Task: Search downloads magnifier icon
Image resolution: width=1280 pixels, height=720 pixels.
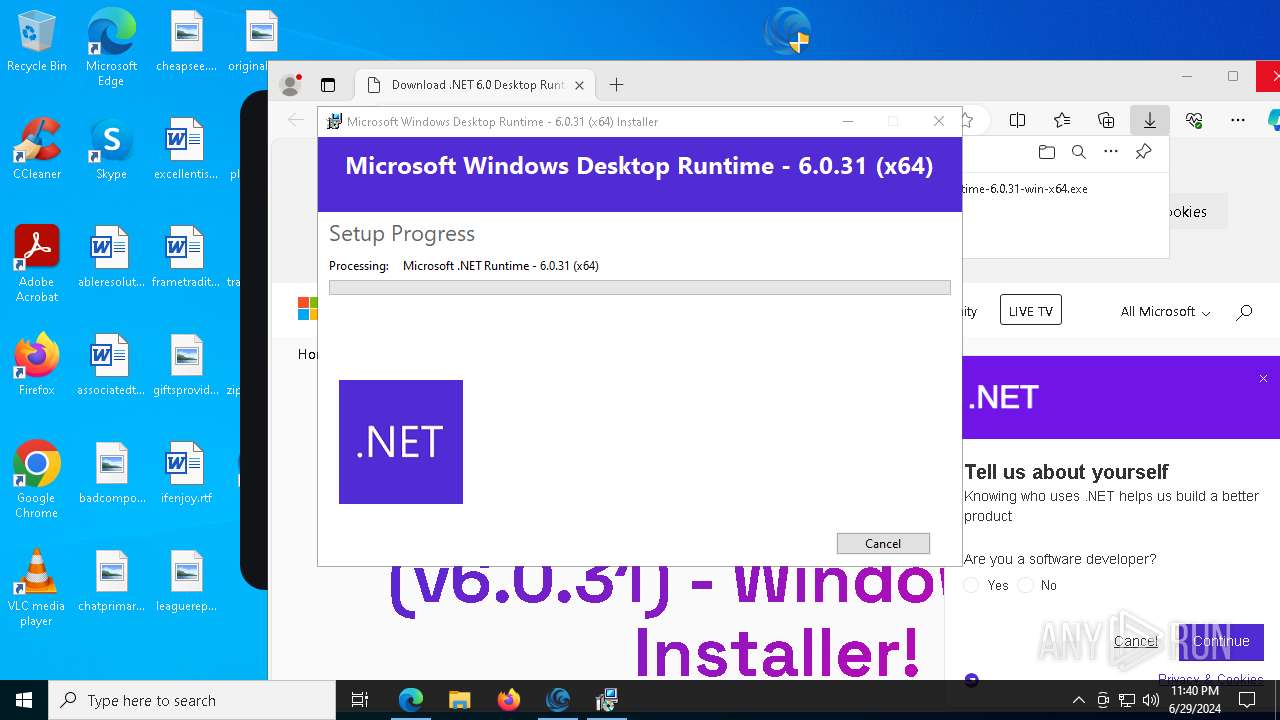Action: [1079, 152]
